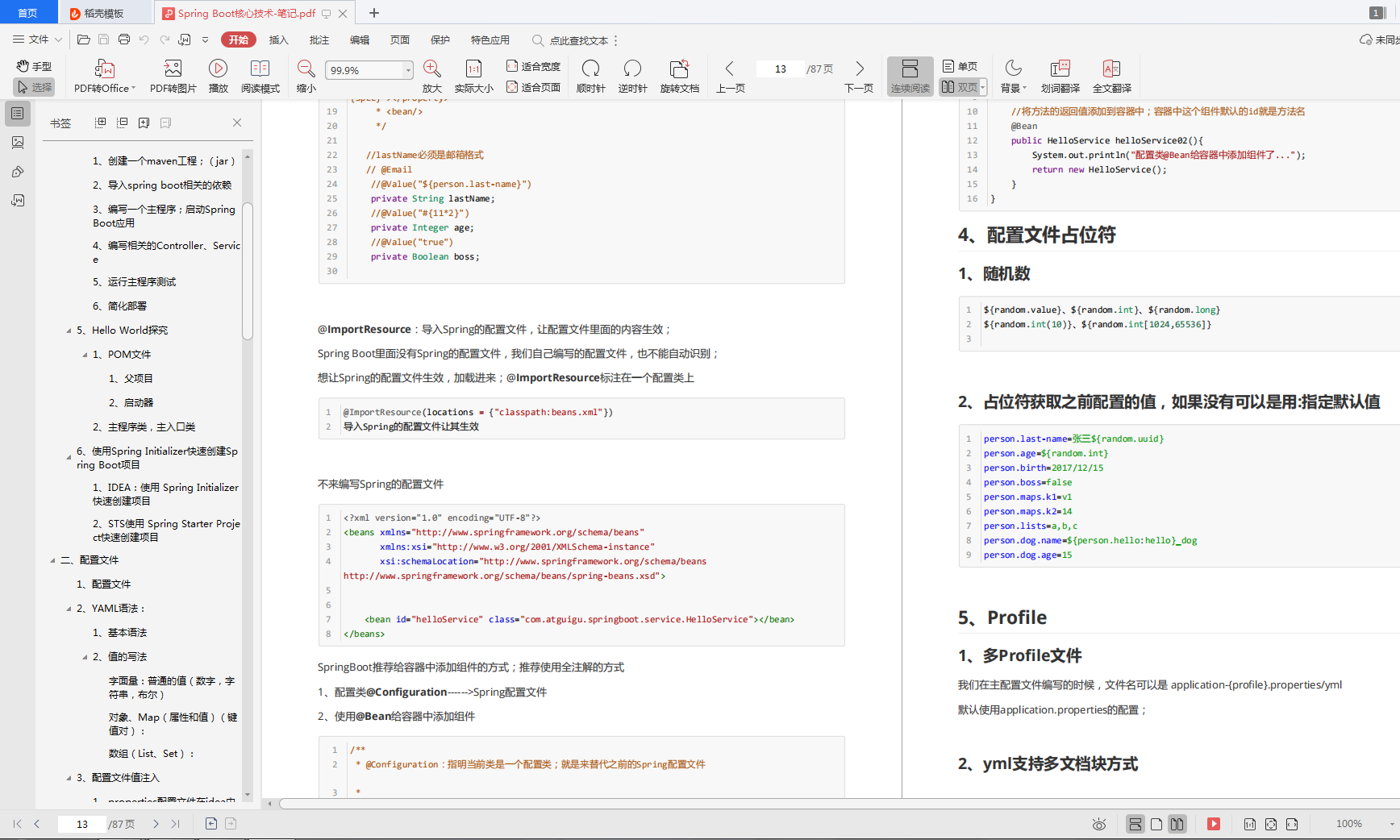
Task: Open the 双页 dropdown arrow
Action: [983, 87]
